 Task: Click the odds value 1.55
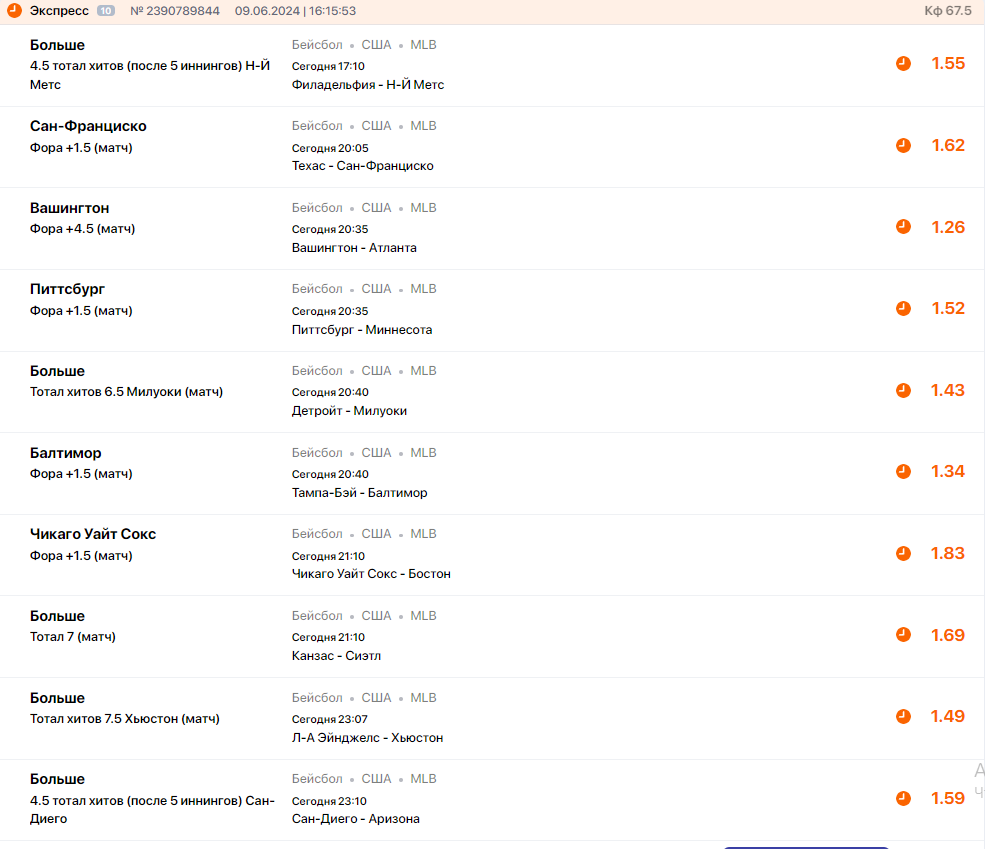click(x=948, y=63)
